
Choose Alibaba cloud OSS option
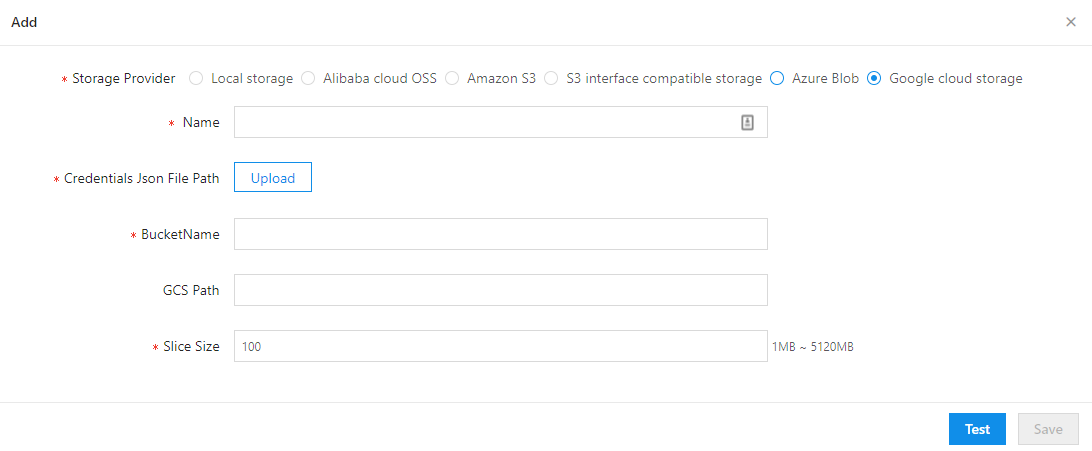coord(308,78)
